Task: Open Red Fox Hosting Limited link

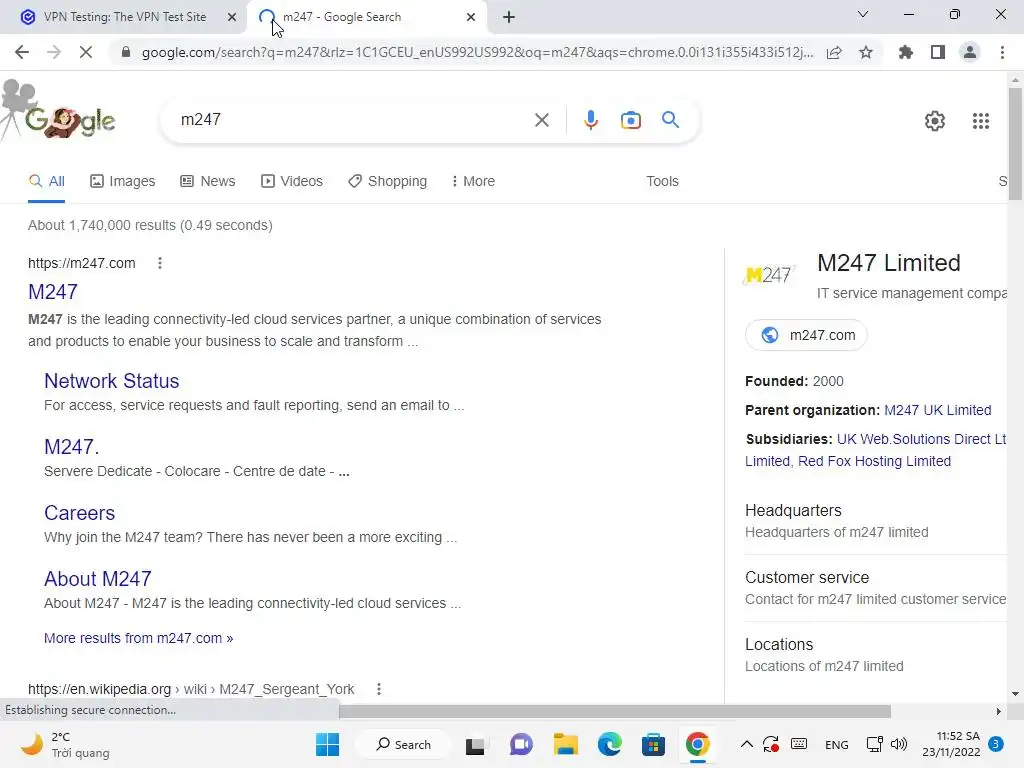Action: point(874,461)
